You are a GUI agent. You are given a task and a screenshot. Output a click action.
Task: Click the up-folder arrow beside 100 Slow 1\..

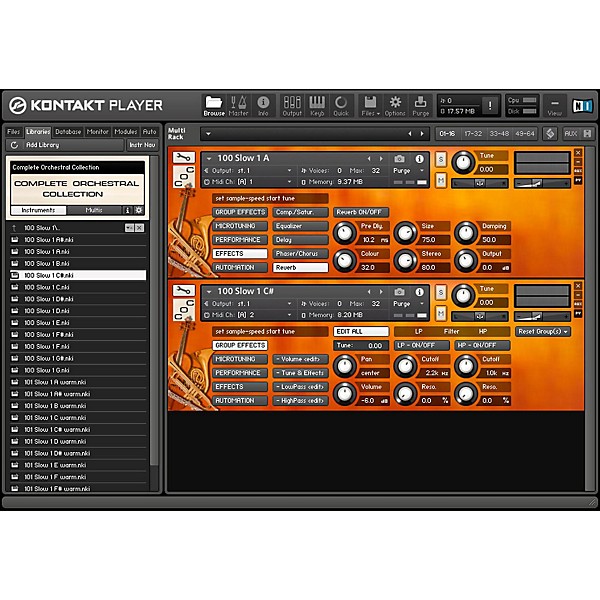tap(15, 228)
